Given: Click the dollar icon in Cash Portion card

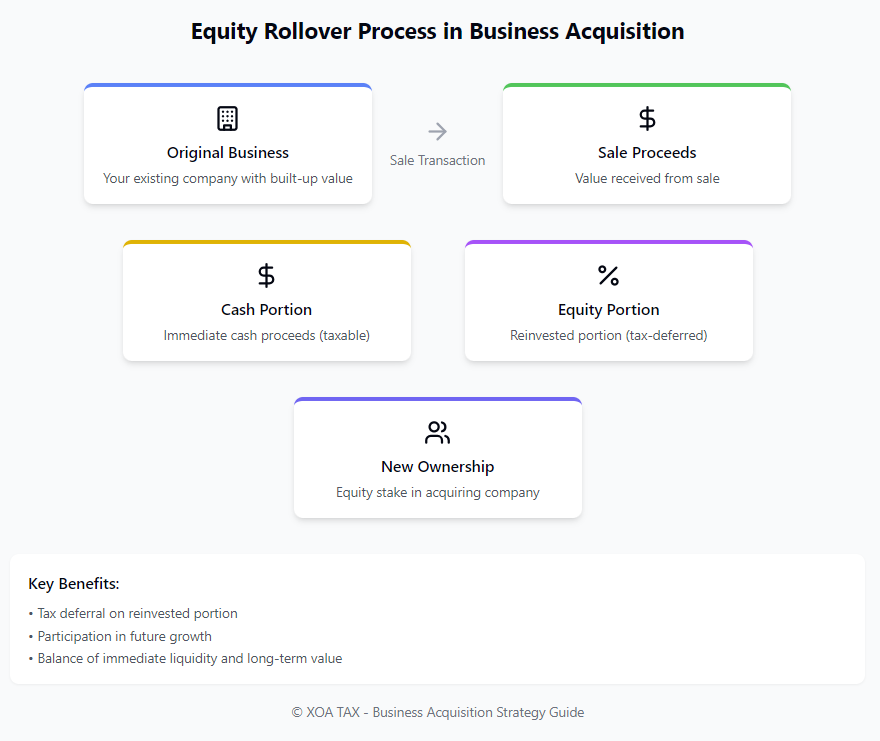Looking at the screenshot, I should pos(266,275).
